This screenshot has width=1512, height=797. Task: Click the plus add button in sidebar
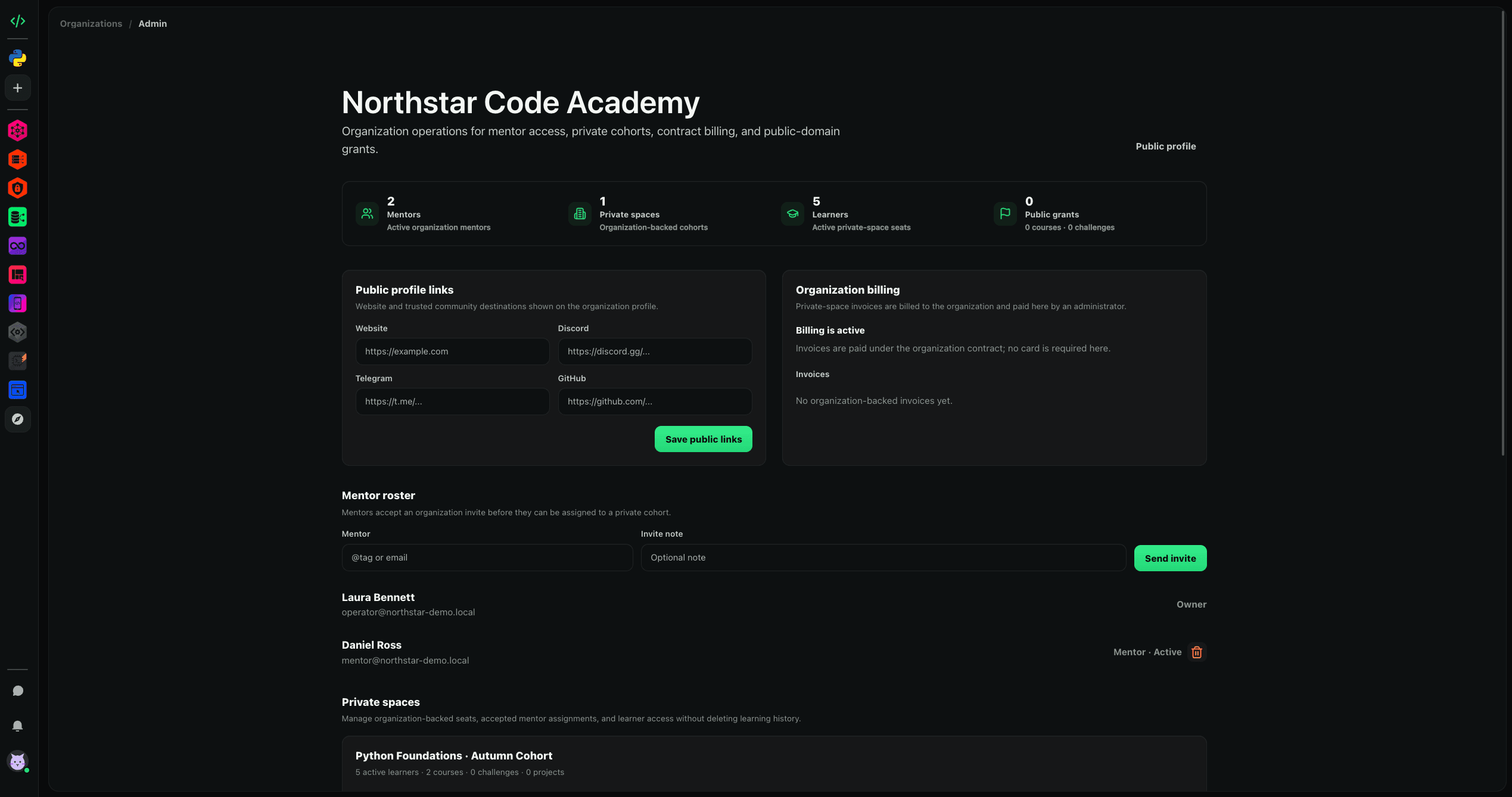point(18,88)
